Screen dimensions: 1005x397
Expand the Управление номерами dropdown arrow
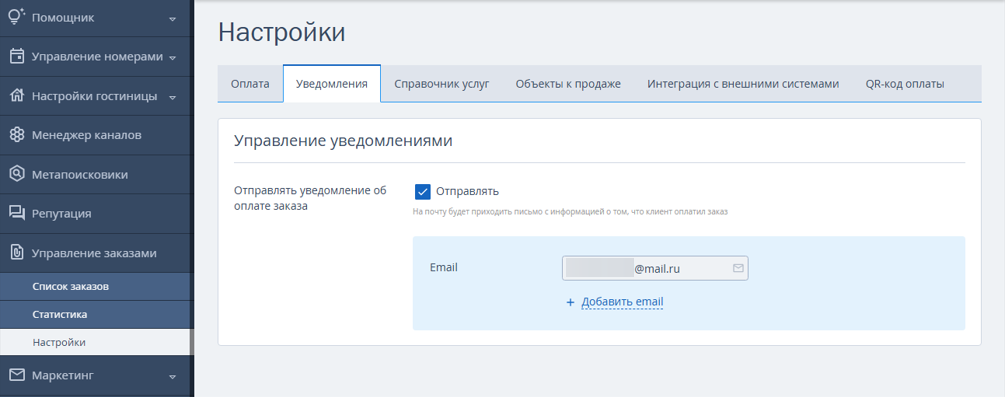click(172, 58)
